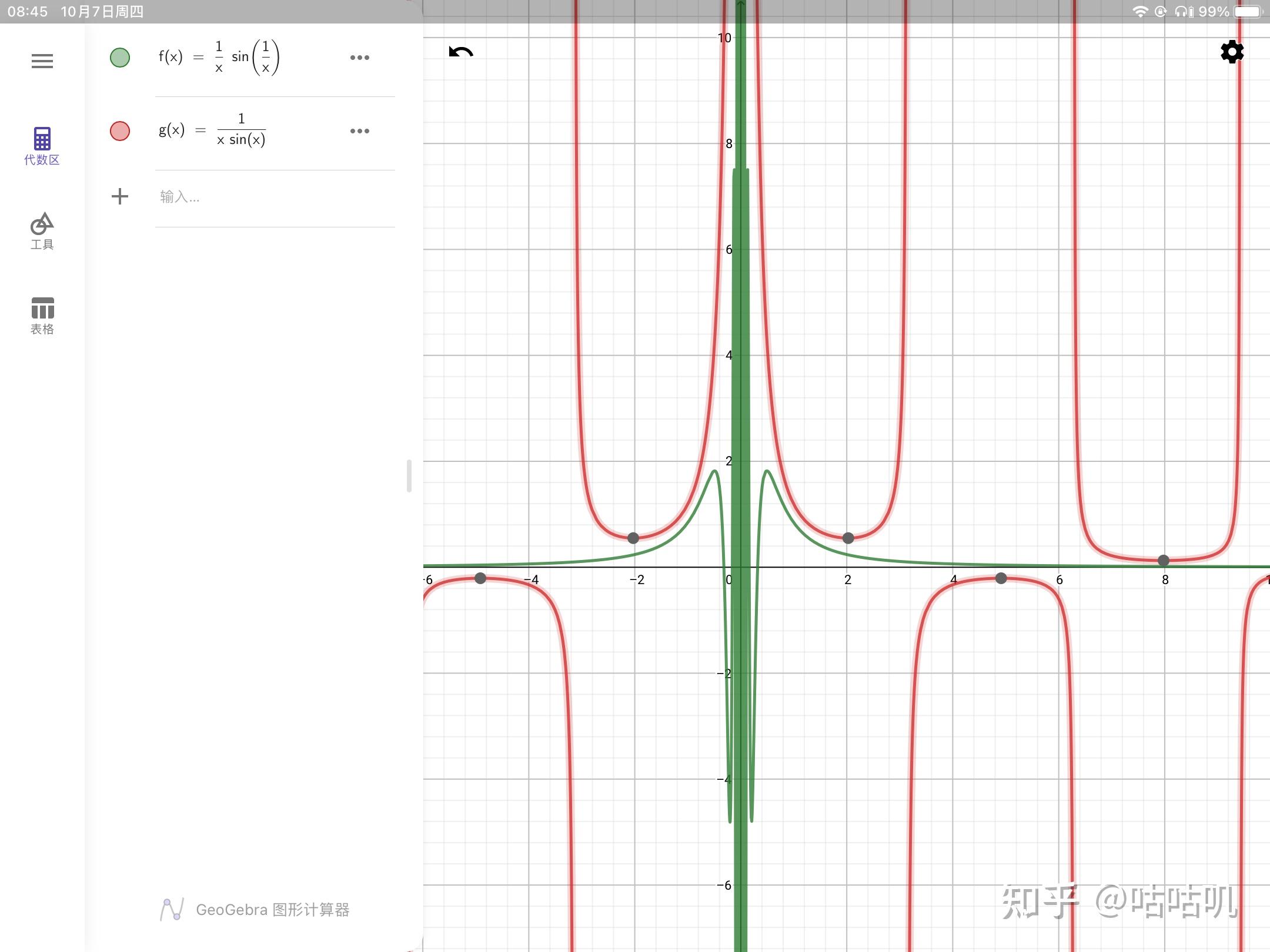Toggle visibility of green f(x) function
The image size is (1270, 952).
tap(120, 58)
